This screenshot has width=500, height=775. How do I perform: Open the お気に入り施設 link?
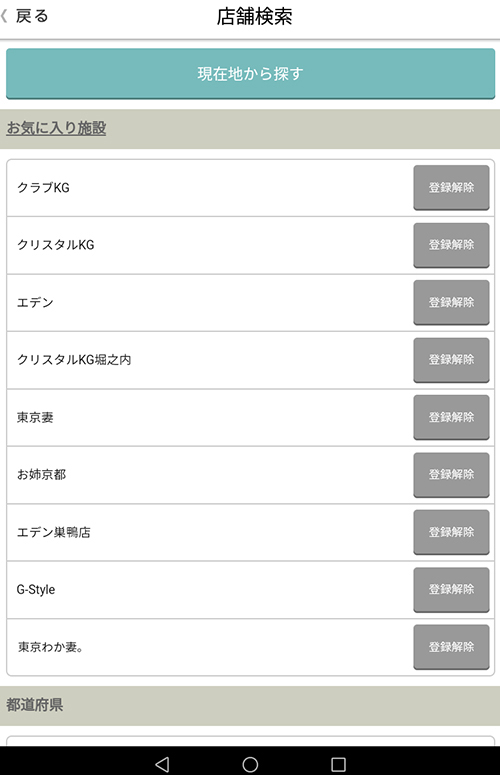pos(56,128)
